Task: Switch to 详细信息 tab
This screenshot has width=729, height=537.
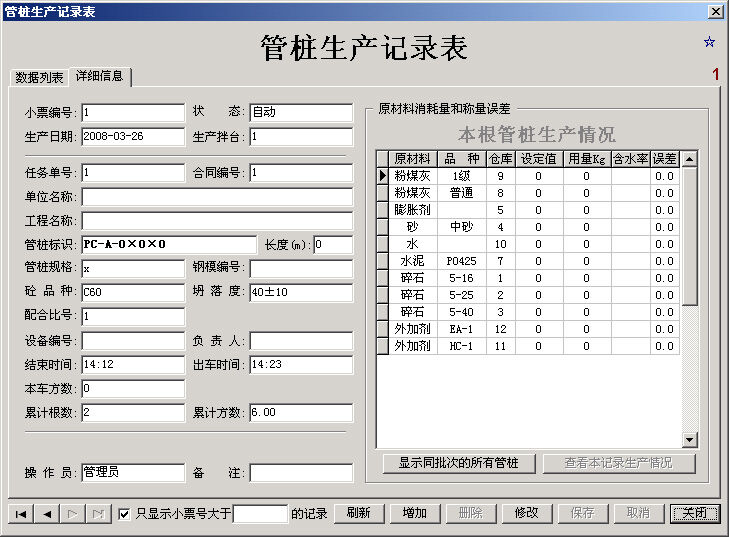Action: (x=99, y=76)
